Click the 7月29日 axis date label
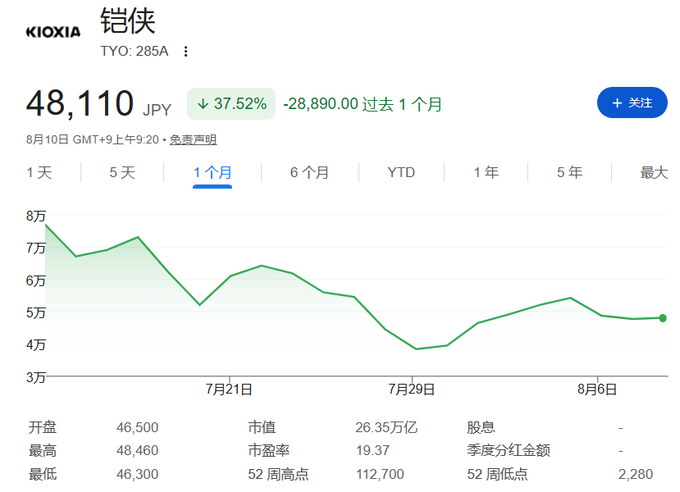The width and height of the screenshot is (680, 492). (x=412, y=389)
